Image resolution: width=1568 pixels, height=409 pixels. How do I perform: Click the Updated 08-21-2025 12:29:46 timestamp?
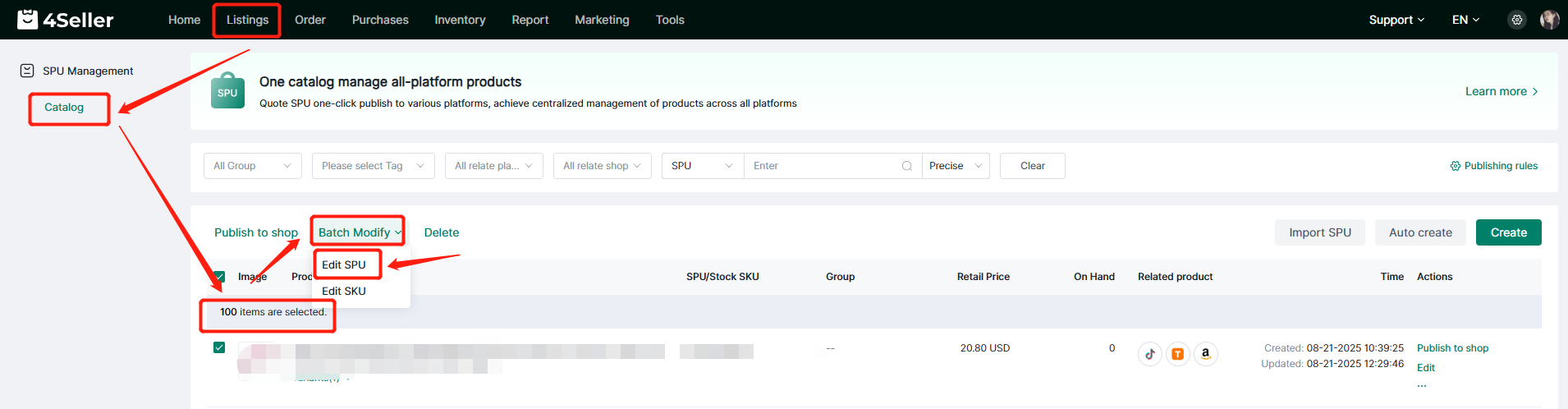1332,364
